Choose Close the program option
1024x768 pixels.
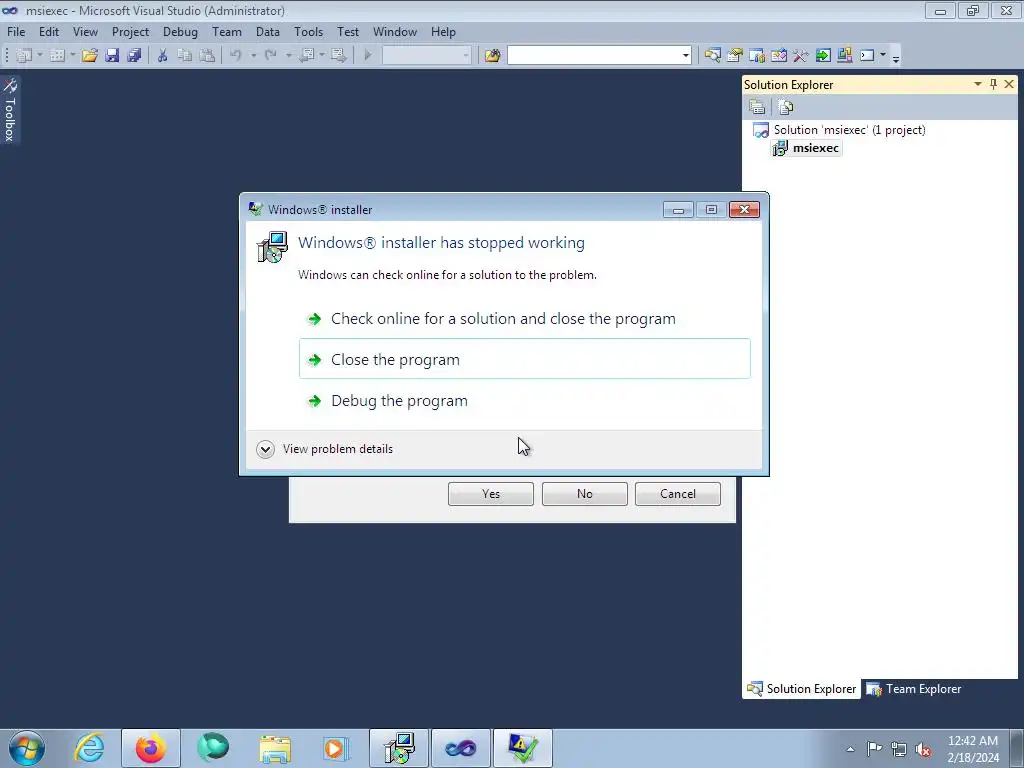pyautogui.click(x=524, y=359)
